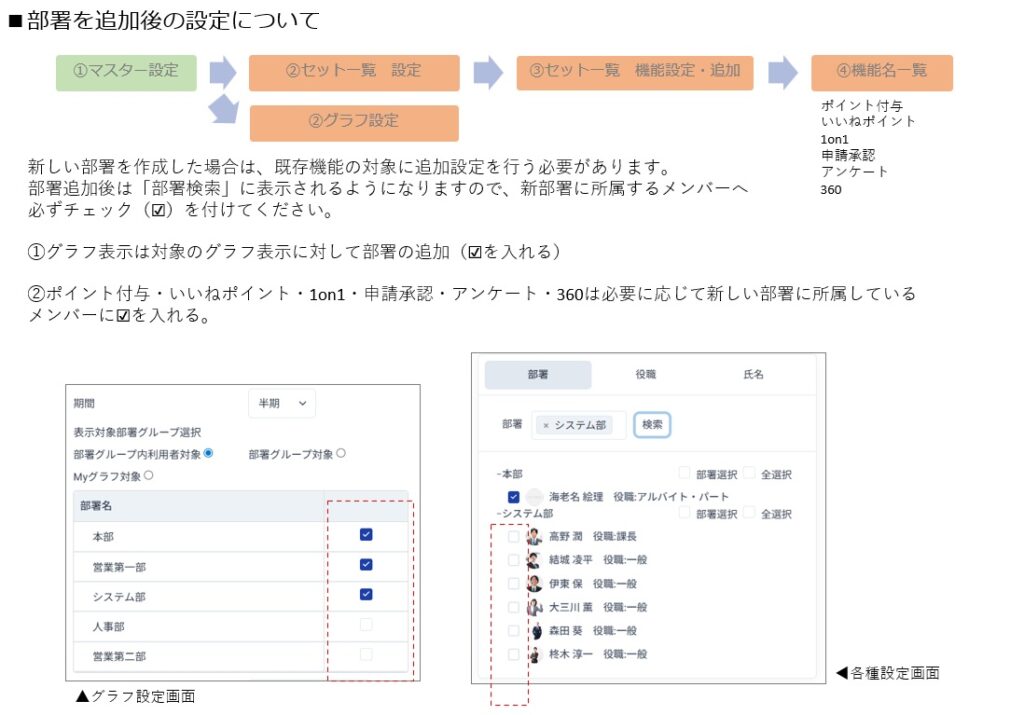1024x715 pixels.
Task: Uncheck the 本部 department checkbox in graph settings
Action: [x=366, y=535]
